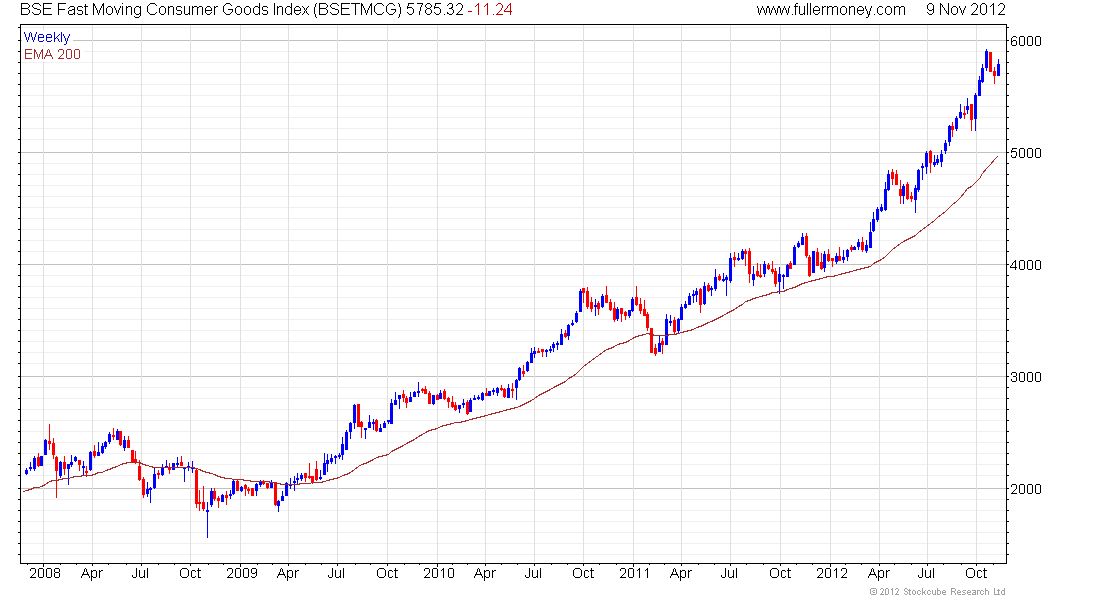This screenshot has width=1100, height=600.
Task: Click the red change value -11.24
Action: (490, 10)
